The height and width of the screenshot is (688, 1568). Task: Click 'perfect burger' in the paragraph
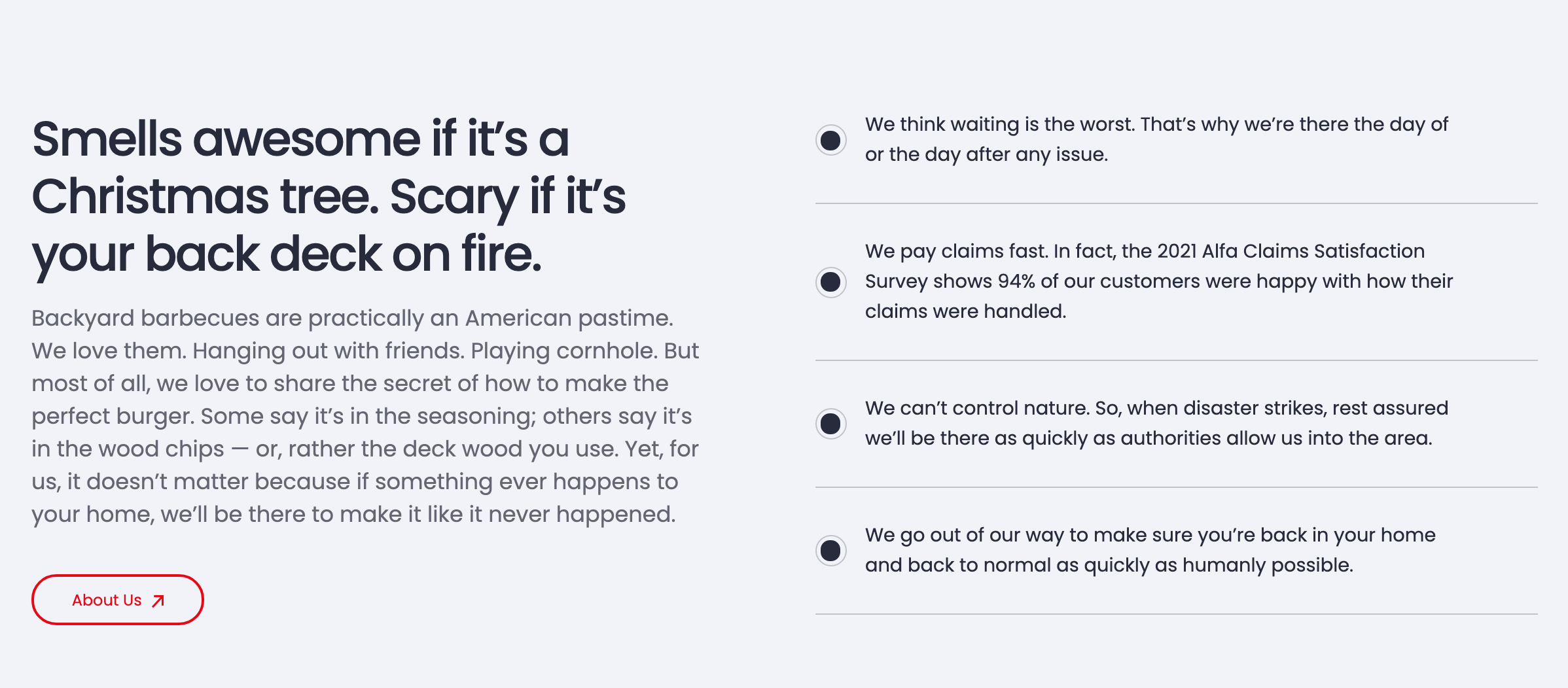click(x=112, y=417)
